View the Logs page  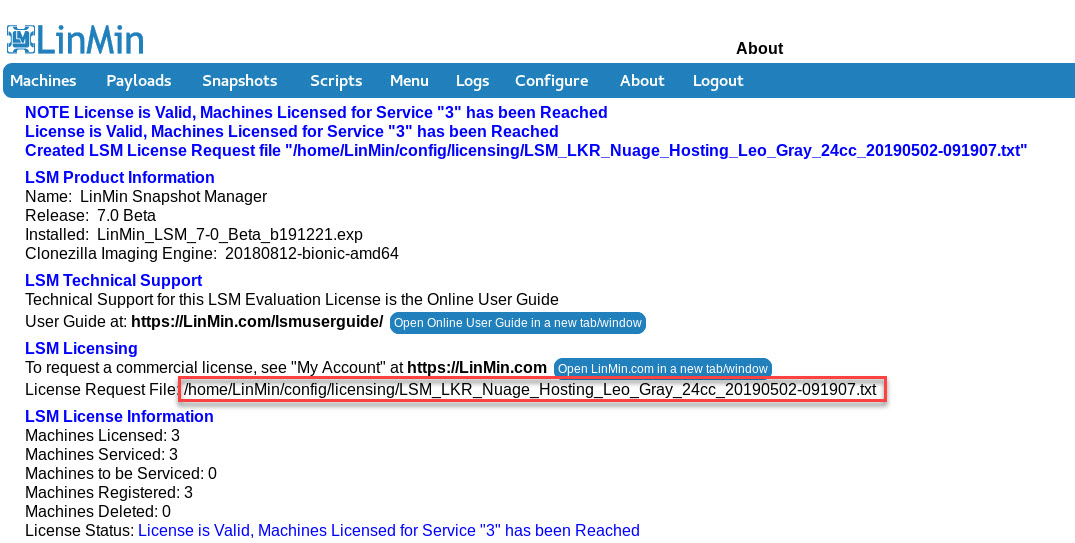tap(472, 81)
